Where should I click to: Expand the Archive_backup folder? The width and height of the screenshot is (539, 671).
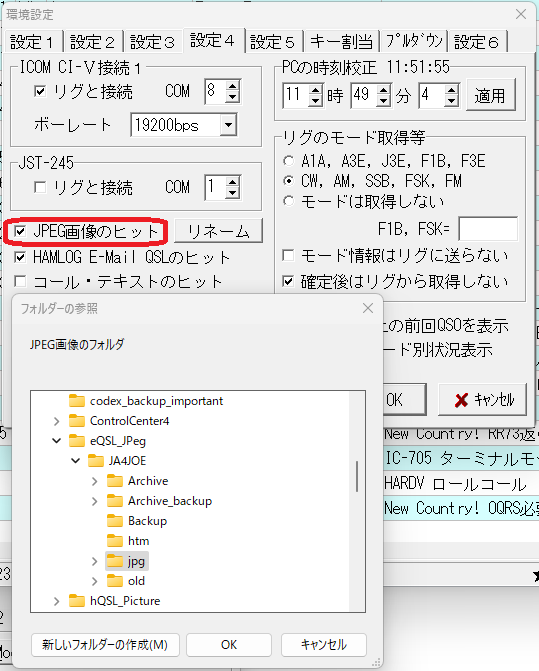click(95, 501)
